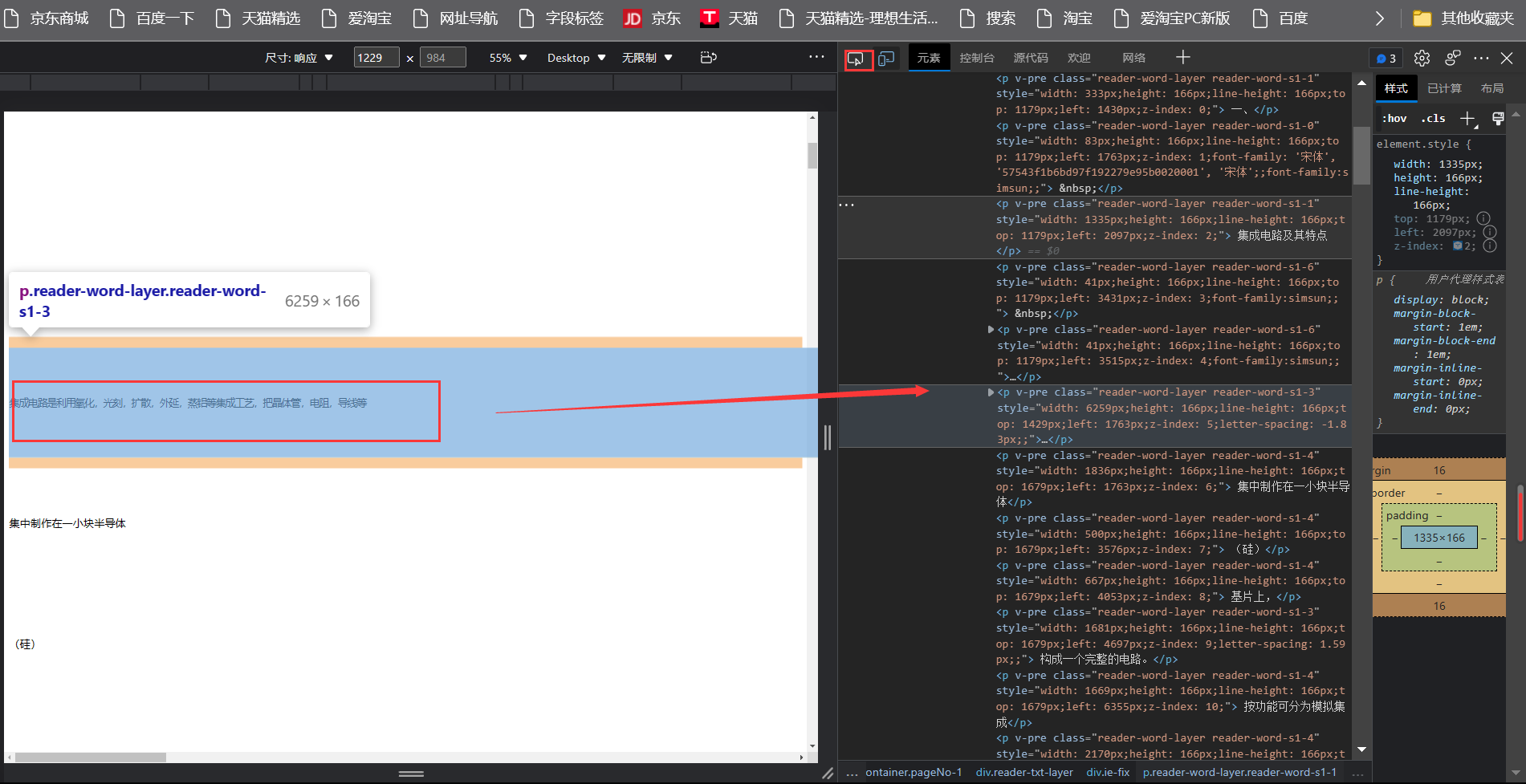Screen dimensions: 1526x784
Task: Click the feedback people icon in DevTools
Action: pos(1452,58)
